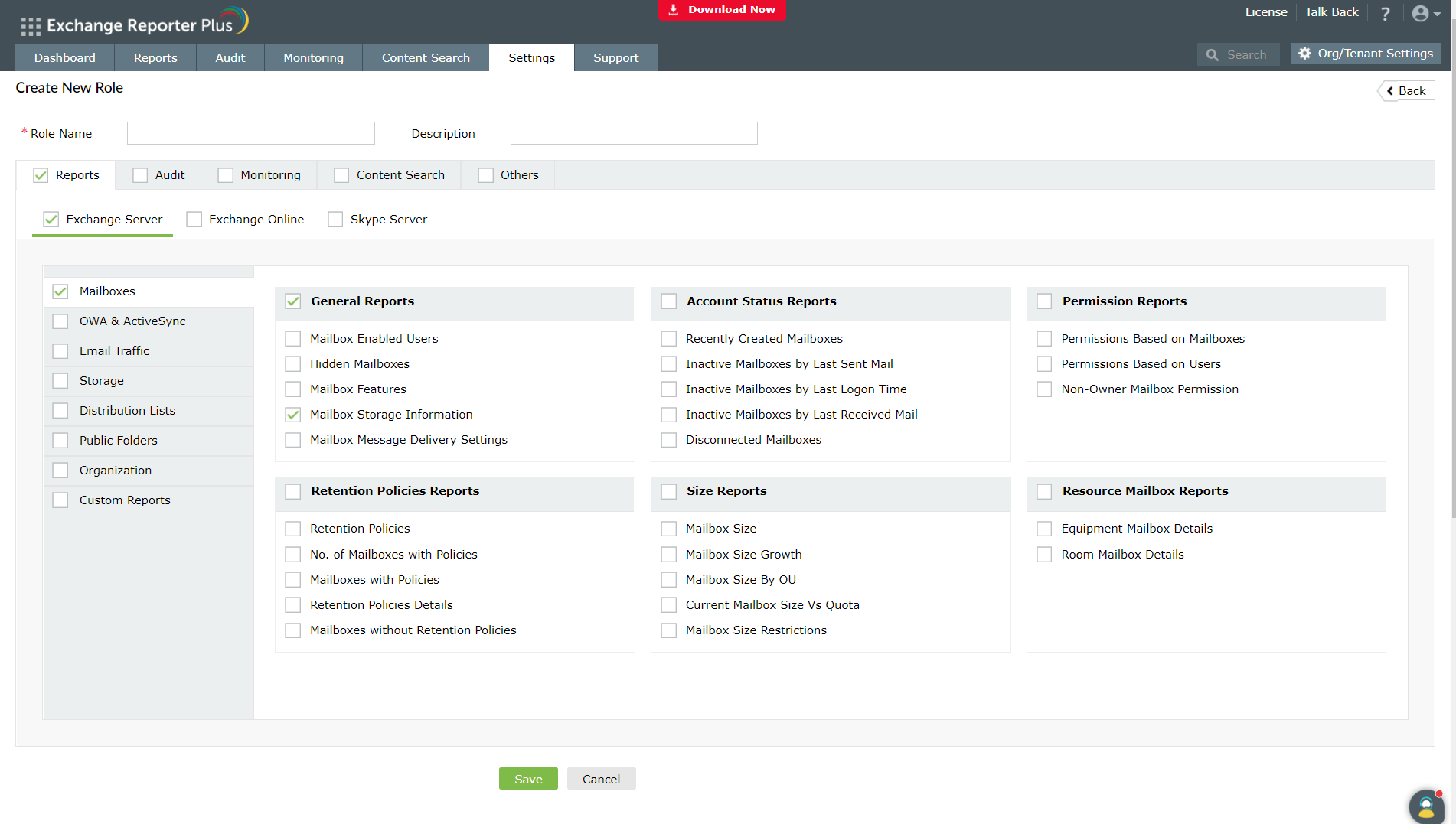Viewport: 1456px width, 824px height.
Task: Check the Disconnected Mailboxes report option
Action: click(668, 439)
